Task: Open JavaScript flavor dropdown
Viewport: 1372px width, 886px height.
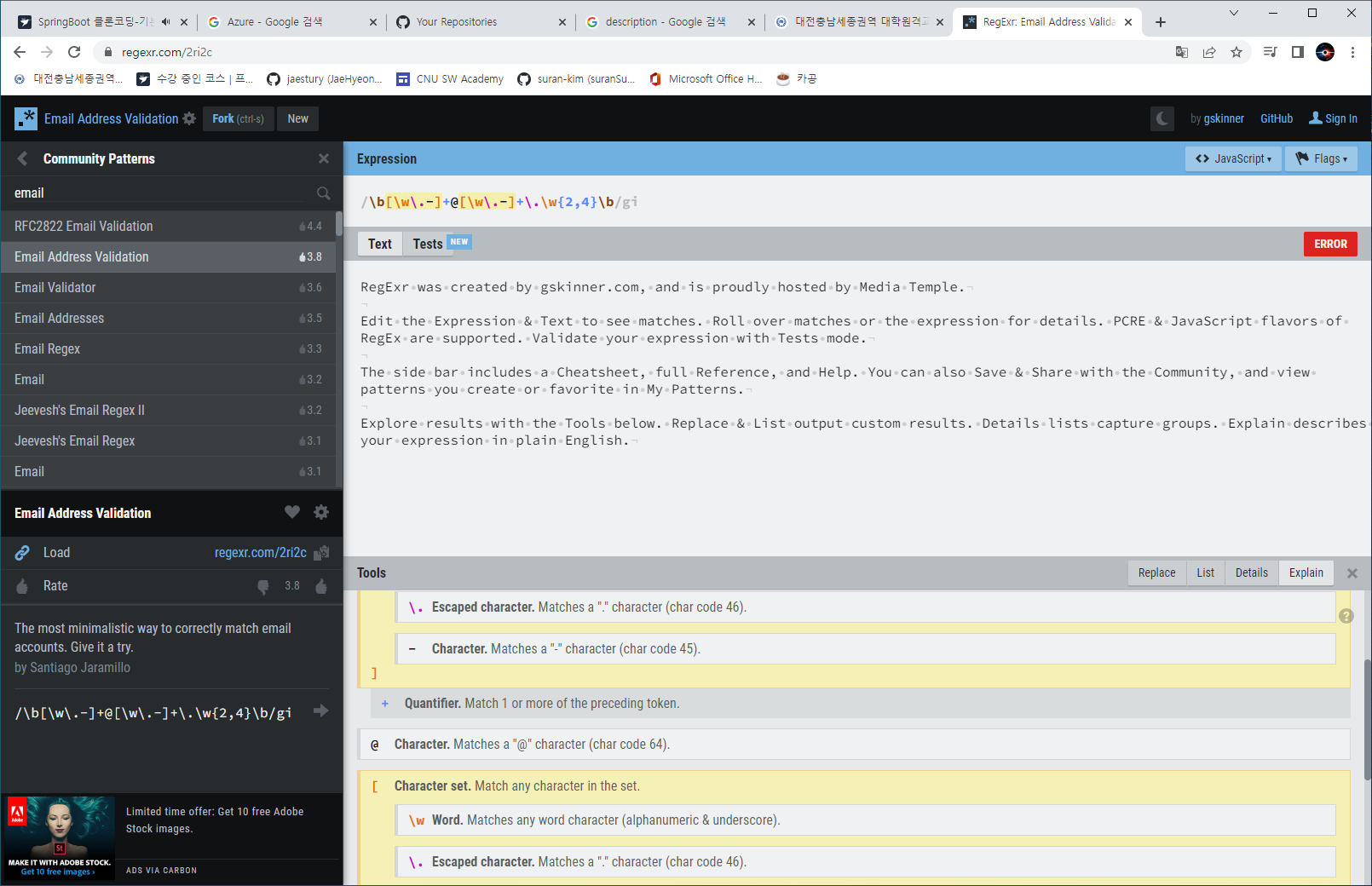Action: click(x=1233, y=158)
